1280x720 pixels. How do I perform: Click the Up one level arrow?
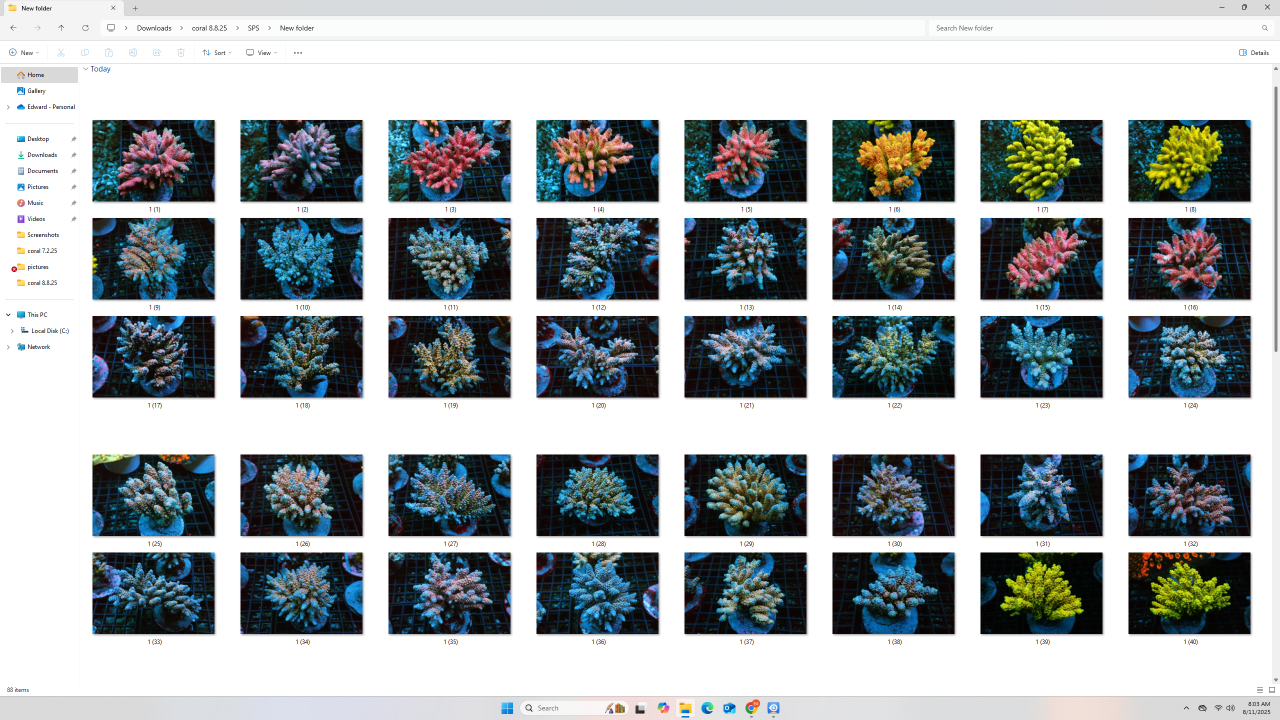point(61,28)
